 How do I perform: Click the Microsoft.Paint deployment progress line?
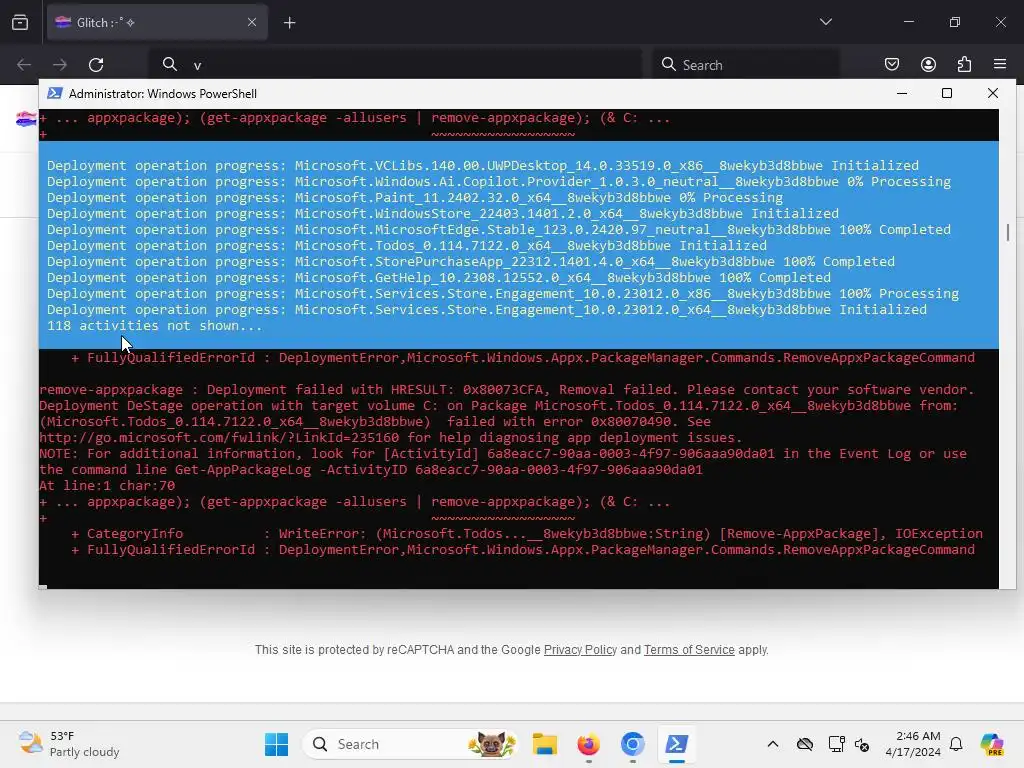point(415,197)
